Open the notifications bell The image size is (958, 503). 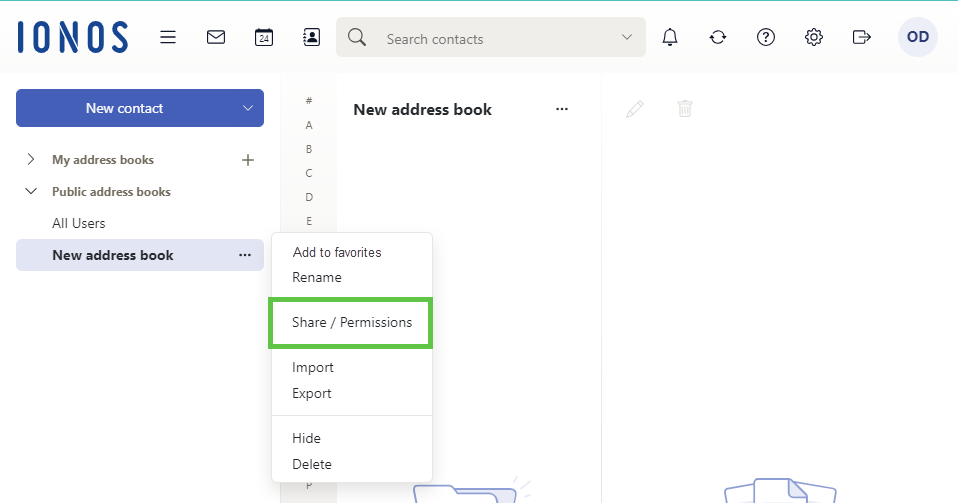(x=670, y=37)
